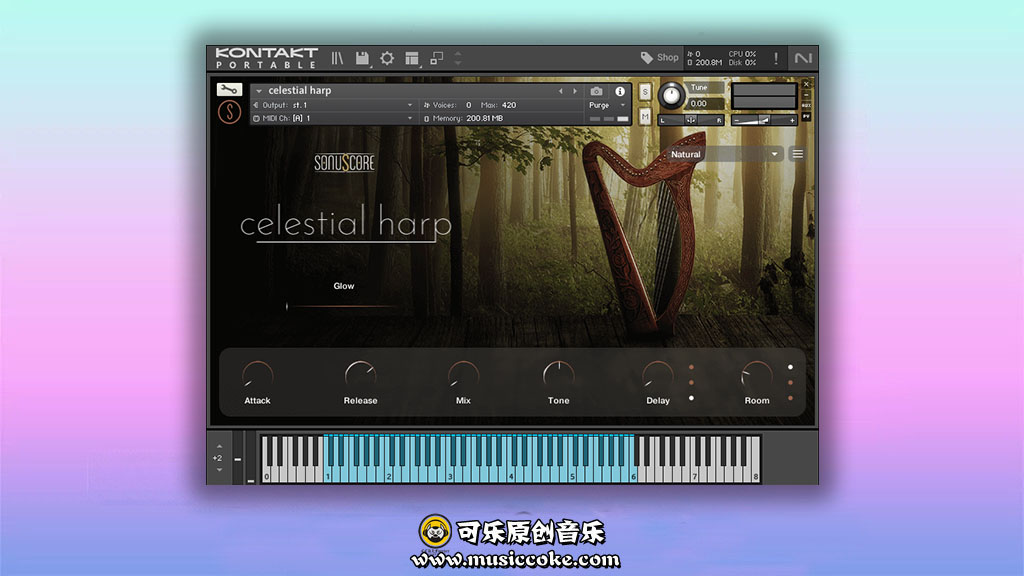Open the Output st.1 dropdown
Screen dimensions: 1024x576
[x=333, y=105]
